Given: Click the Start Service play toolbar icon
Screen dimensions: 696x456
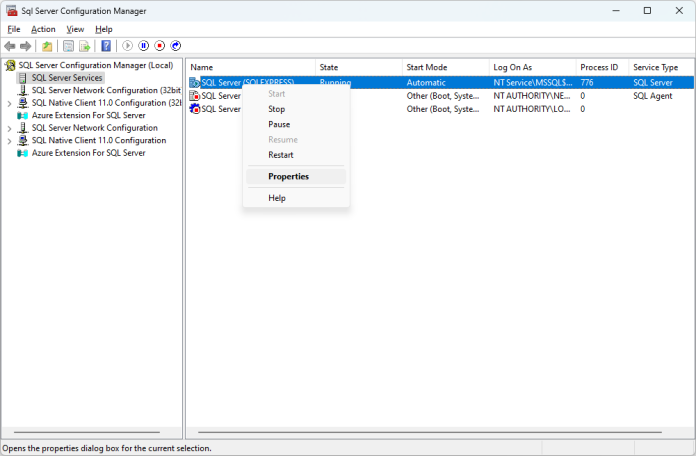Looking at the screenshot, I should [127, 46].
